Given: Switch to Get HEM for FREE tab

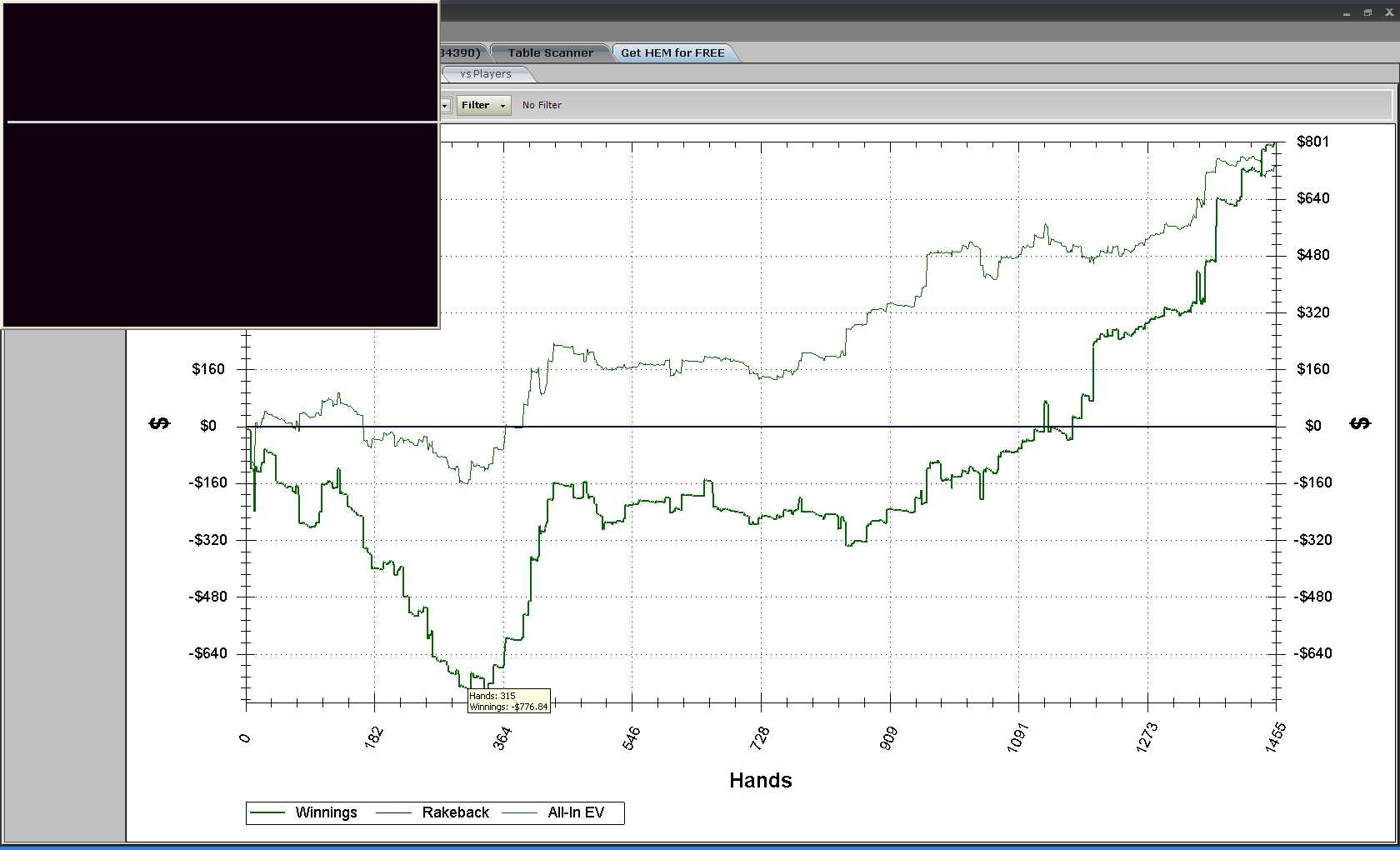Looking at the screenshot, I should tap(672, 52).
